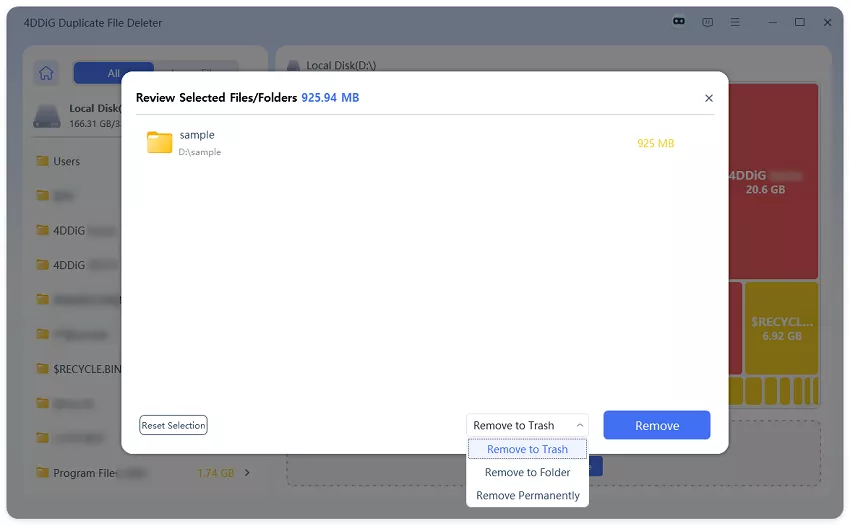The height and width of the screenshot is (525, 850).
Task: Click the 925.94 MB total size text
Action: tap(330, 98)
